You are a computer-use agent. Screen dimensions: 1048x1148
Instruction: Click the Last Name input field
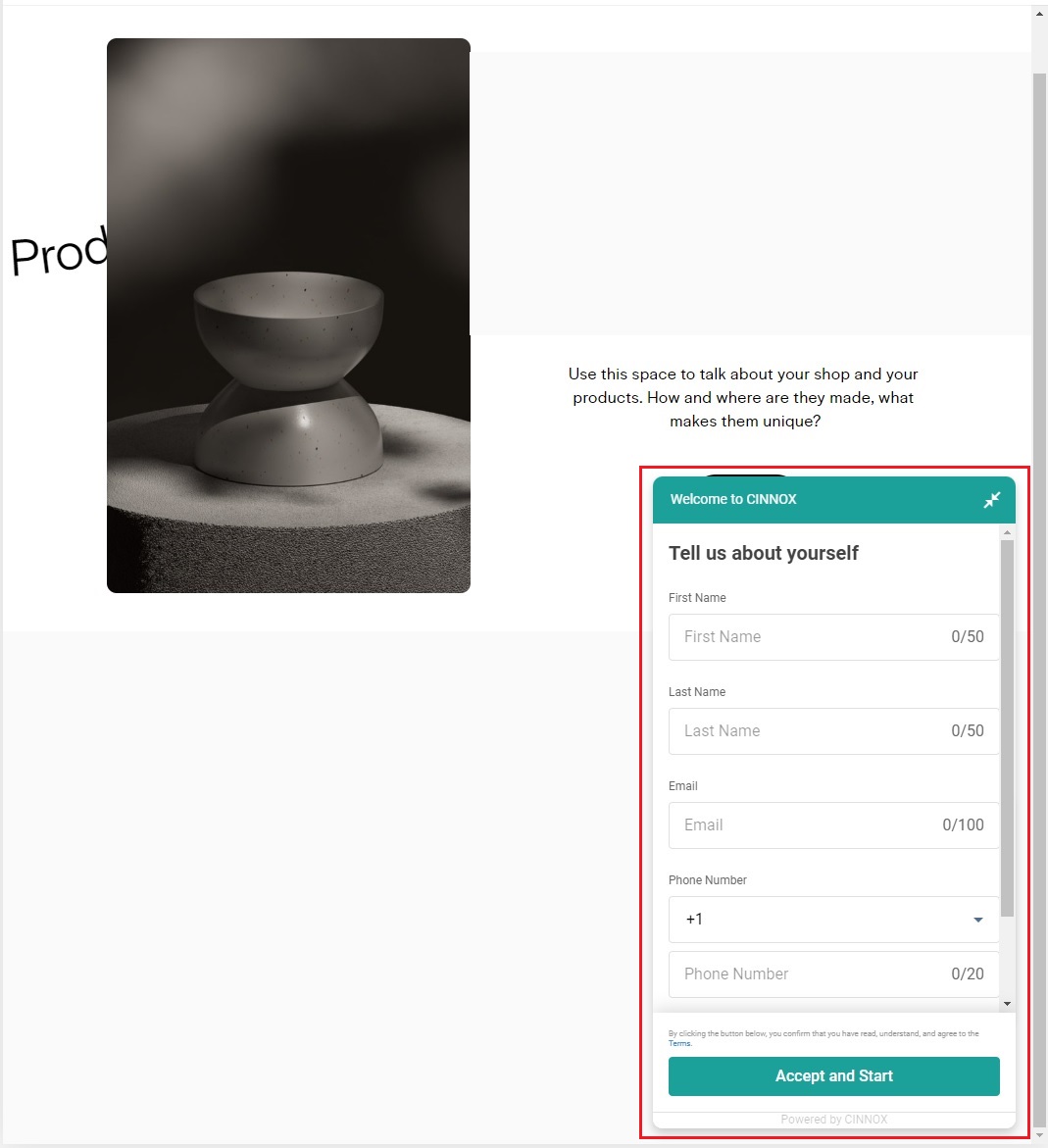[833, 730]
